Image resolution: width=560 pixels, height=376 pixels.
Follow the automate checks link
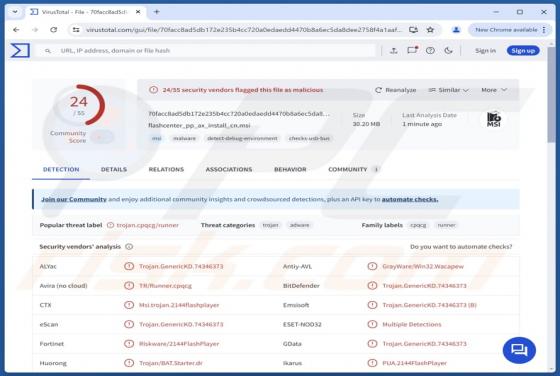410,199
